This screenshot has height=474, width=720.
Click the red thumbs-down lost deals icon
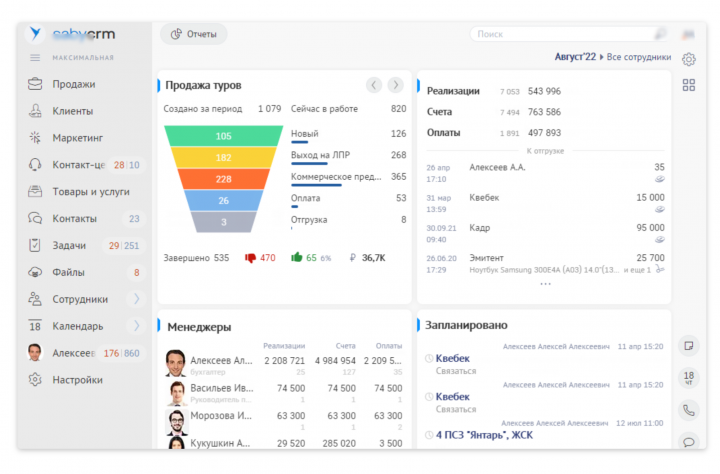(x=251, y=258)
